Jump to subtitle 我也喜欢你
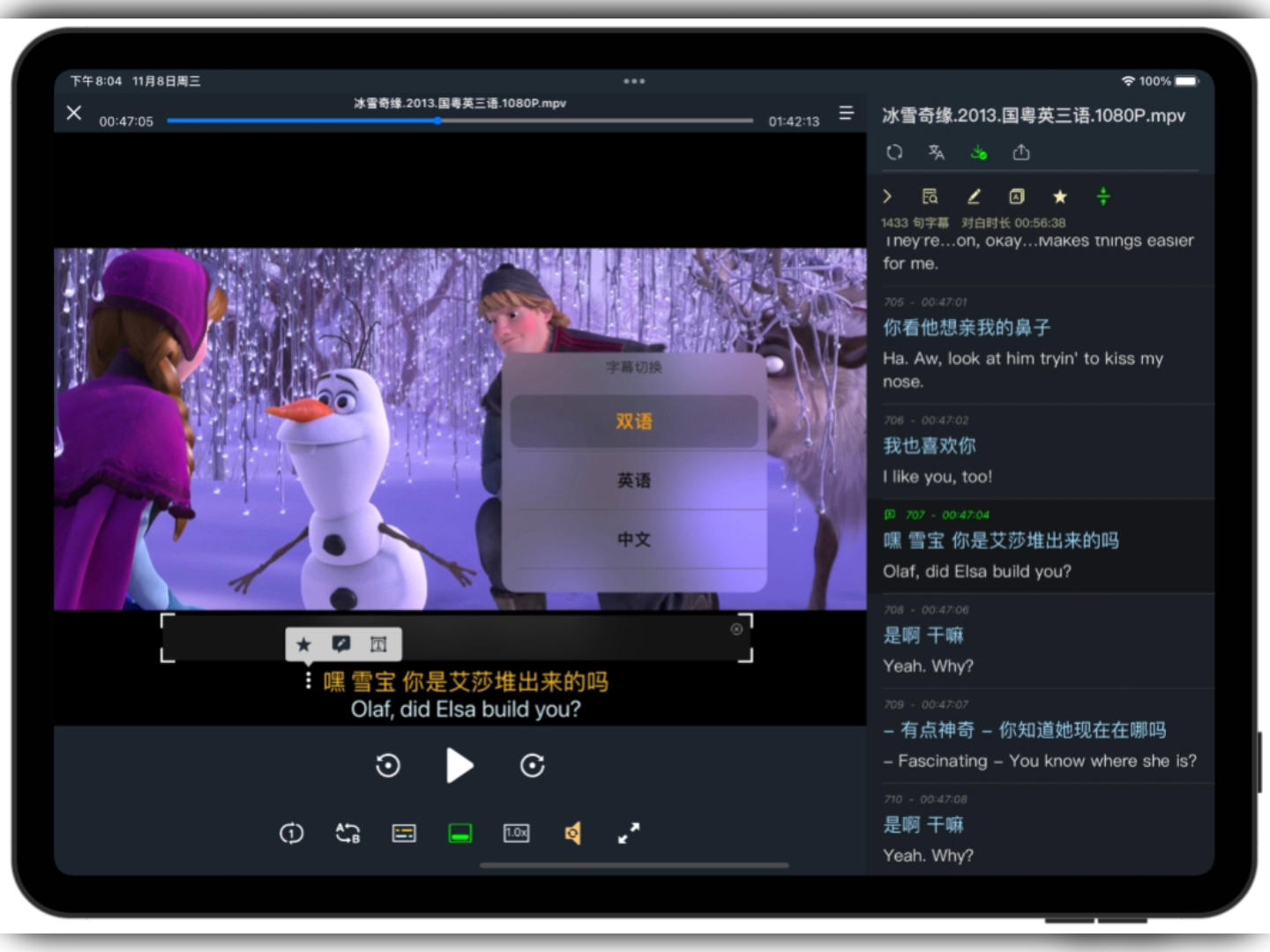The image size is (1270, 952). (930, 446)
